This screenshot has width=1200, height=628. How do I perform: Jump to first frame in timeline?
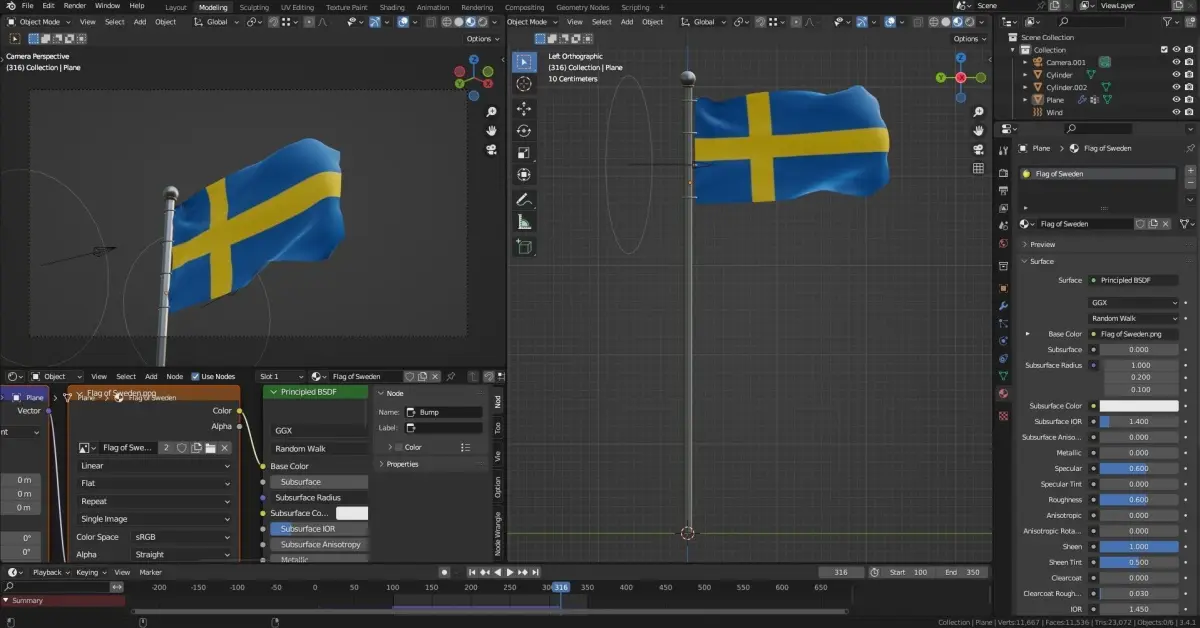(471, 572)
